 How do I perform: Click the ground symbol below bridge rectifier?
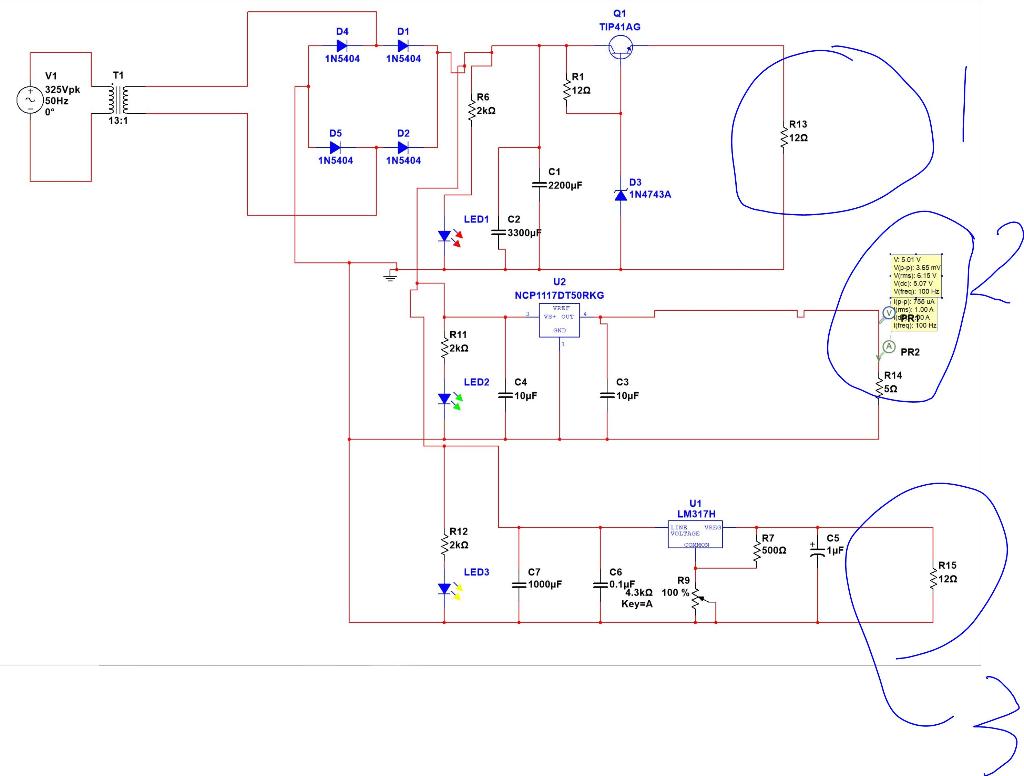(390, 276)
